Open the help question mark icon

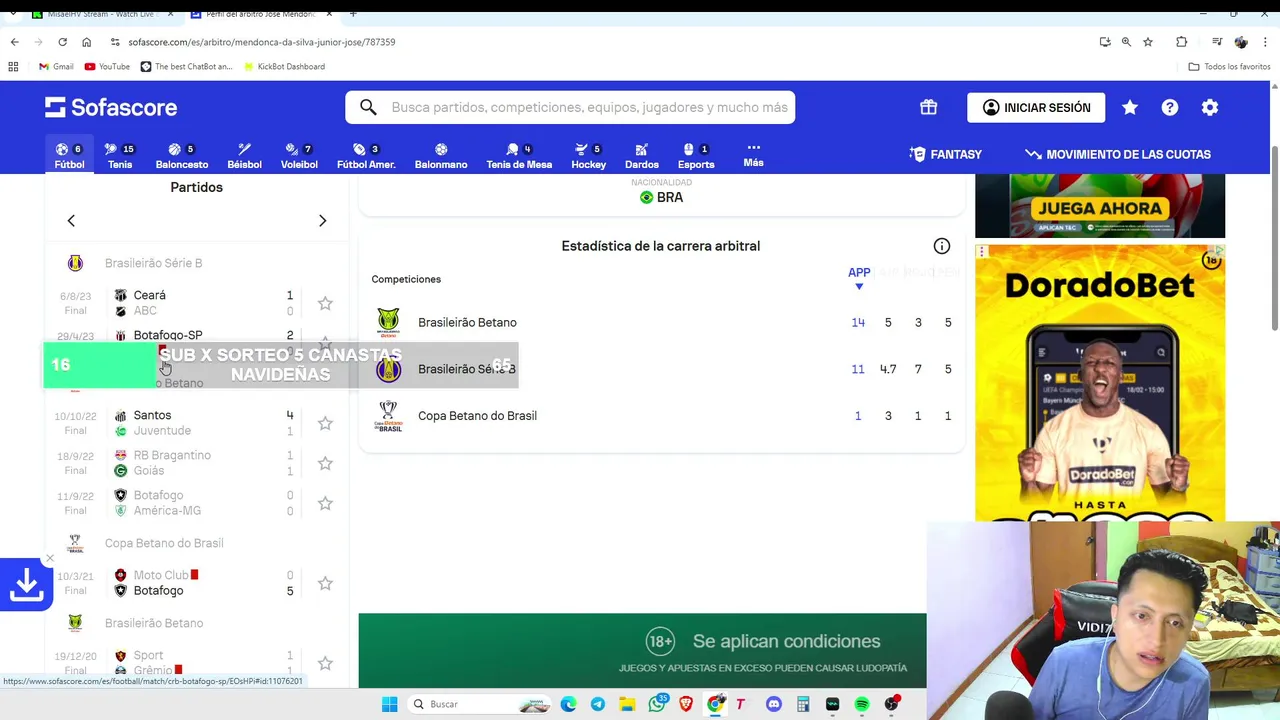(x=1170, y=107)
